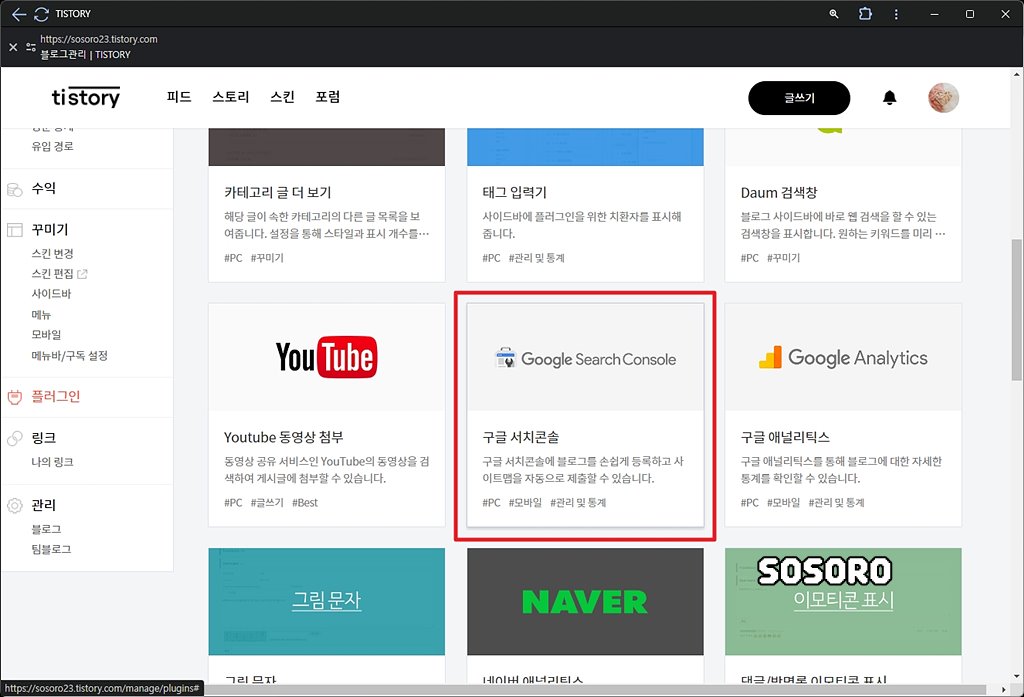Open 메뉴바/구독 설정 in the sidebar
Screen dimensions: 1024x697
(x=70, y=355)
